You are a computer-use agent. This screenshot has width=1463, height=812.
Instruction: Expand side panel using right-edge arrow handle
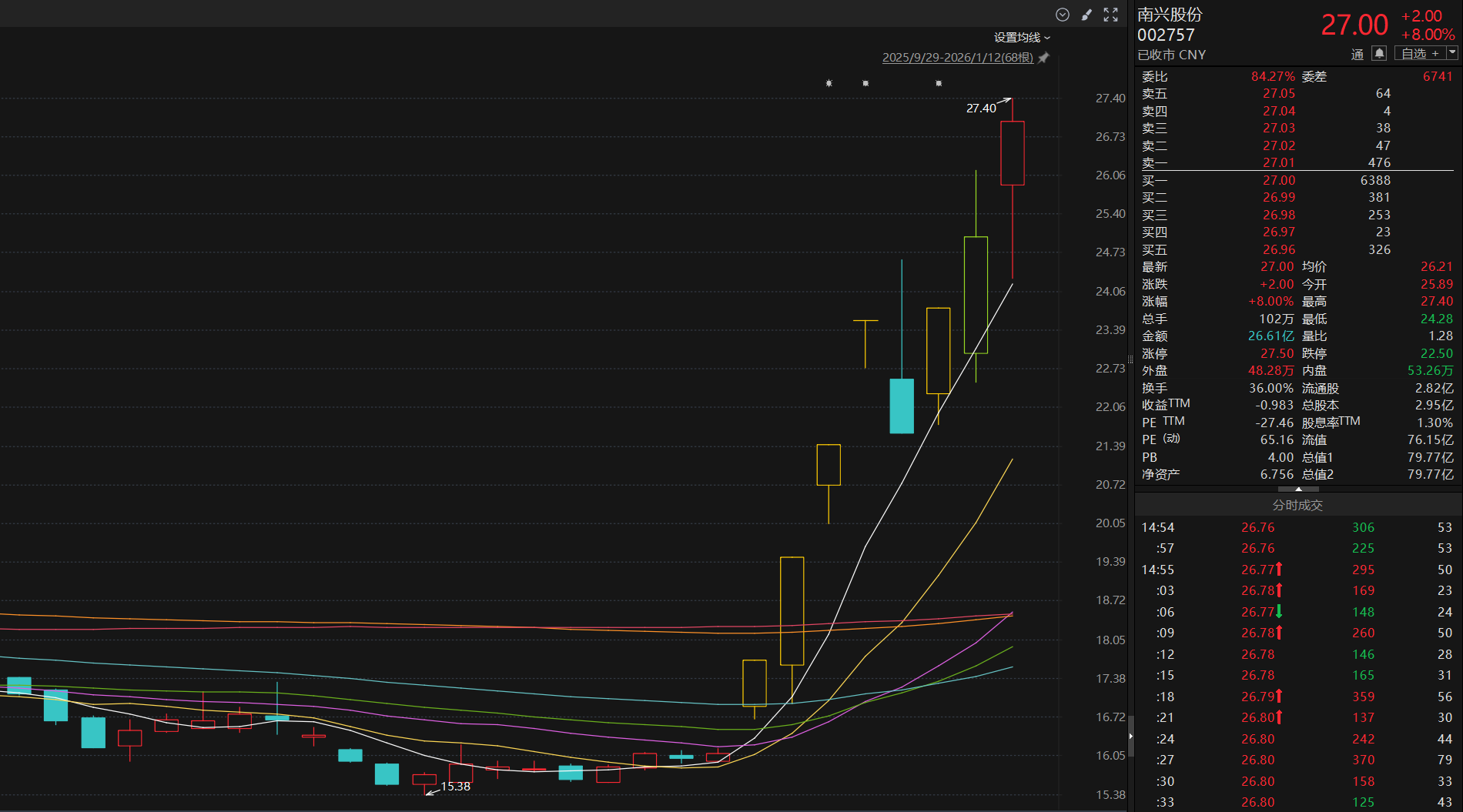(x=1130, y=736)
